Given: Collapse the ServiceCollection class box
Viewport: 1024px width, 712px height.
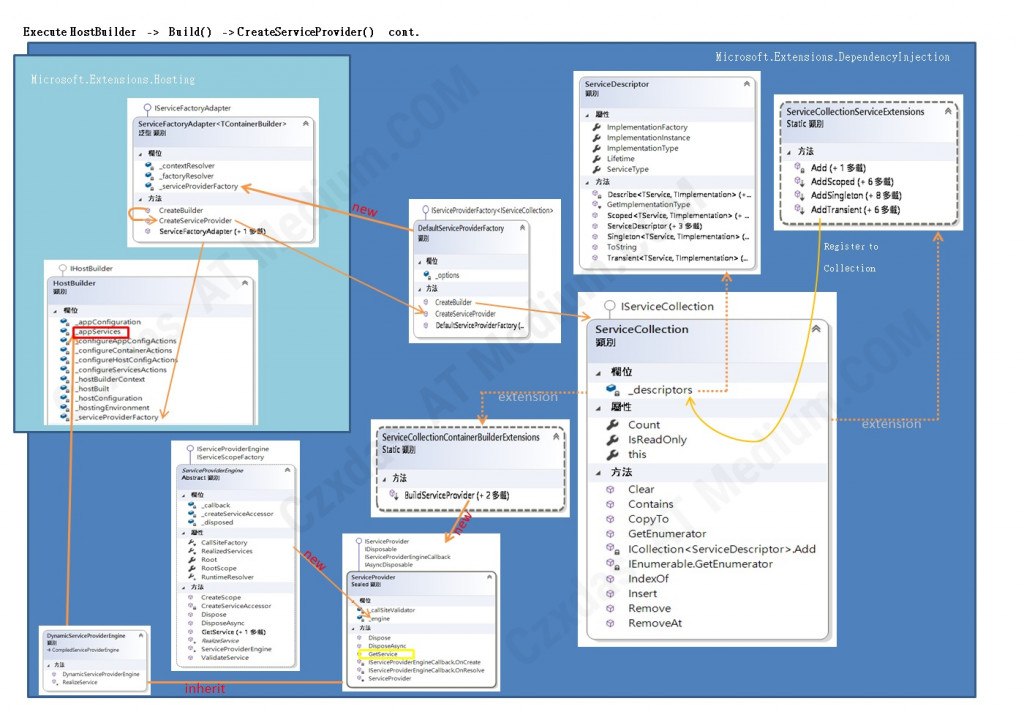Looking at the screenshot, I should (816, 329).
